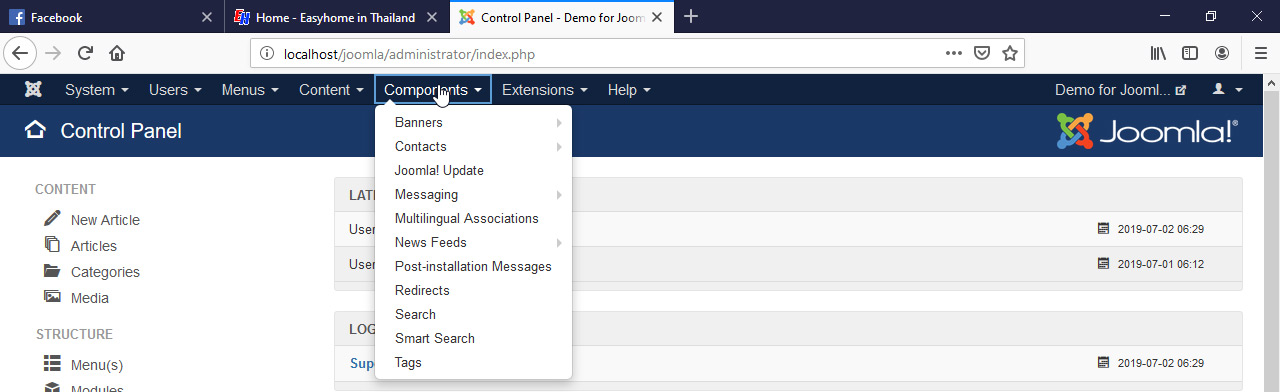Open New Article sidebar link
The image size is (1280, 392).
105,220
